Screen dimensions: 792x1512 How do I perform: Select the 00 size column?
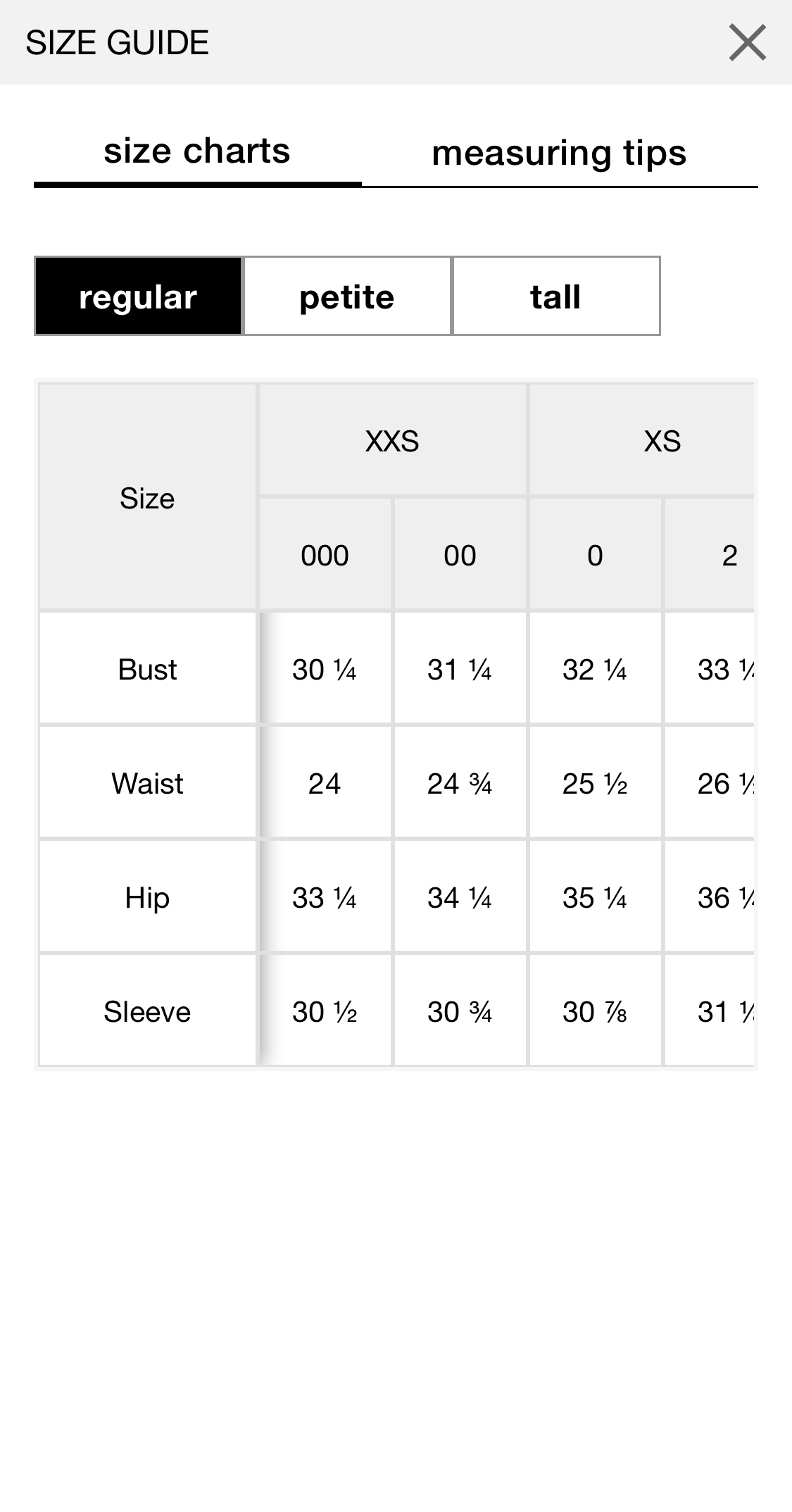[460, 556]
